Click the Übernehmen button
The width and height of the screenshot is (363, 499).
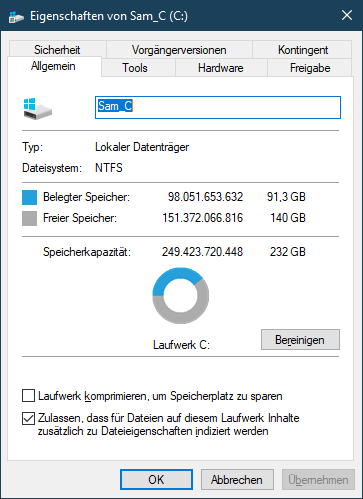(x=318, y=480)
